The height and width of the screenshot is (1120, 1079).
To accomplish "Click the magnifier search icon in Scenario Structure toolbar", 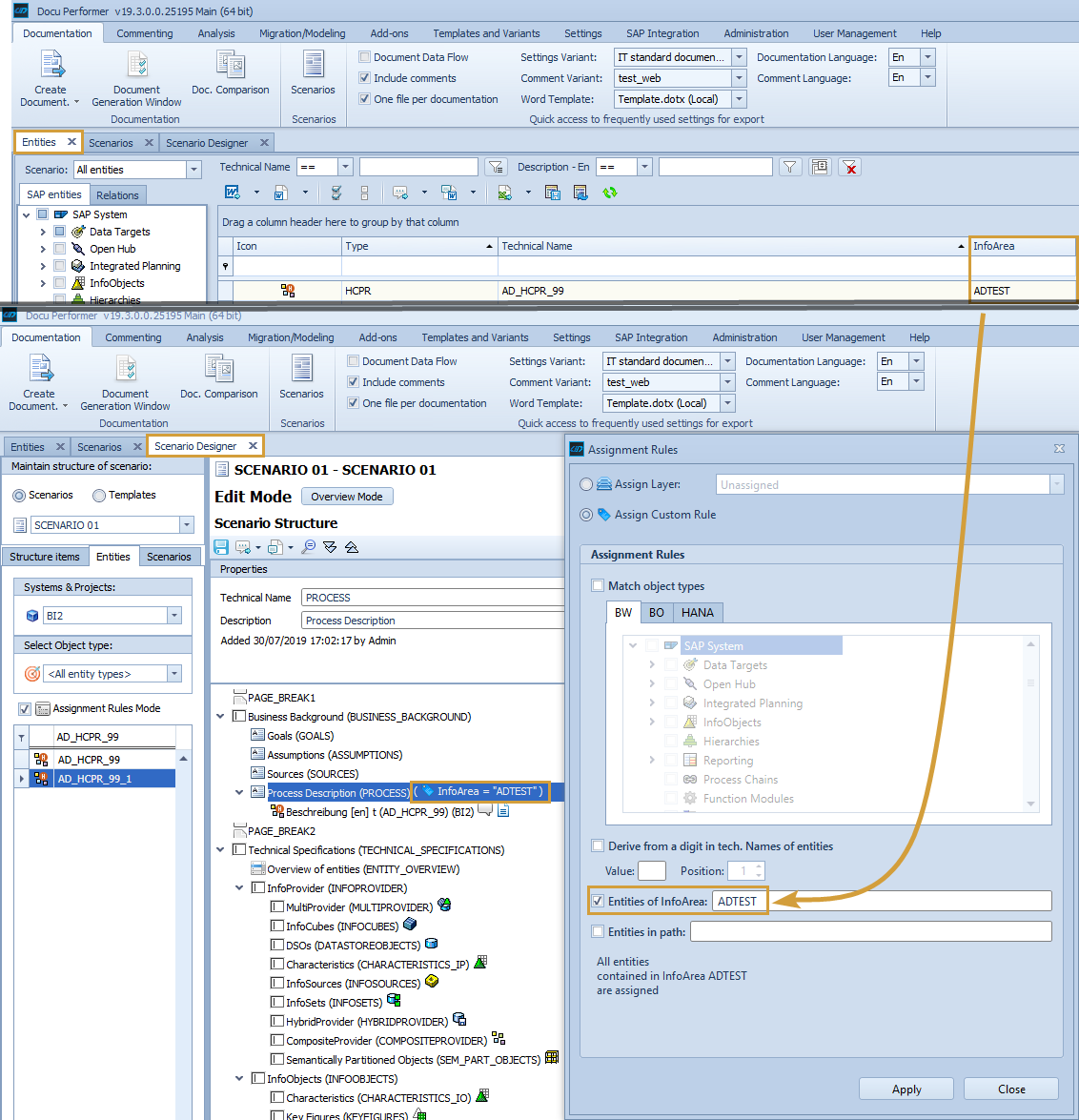I will pyautogui.click(x=310, y=546).
